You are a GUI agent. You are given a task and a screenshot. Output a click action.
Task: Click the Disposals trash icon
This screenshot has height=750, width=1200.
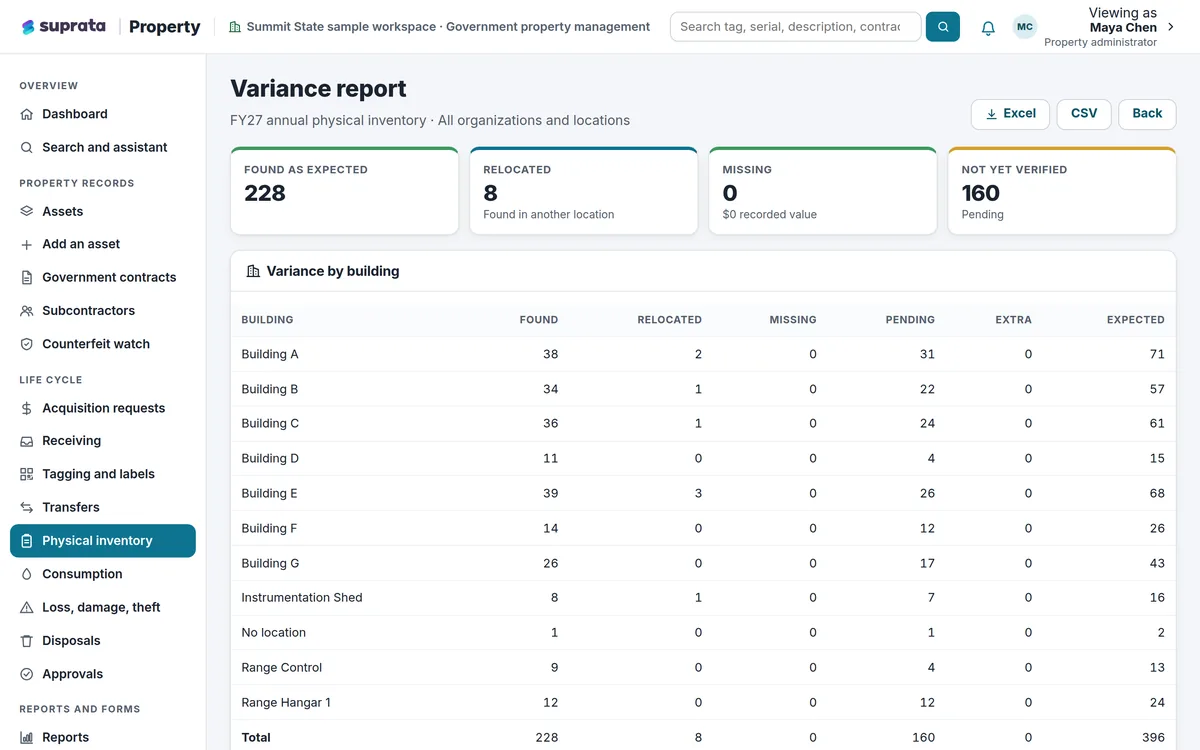(x=27, y=641)
